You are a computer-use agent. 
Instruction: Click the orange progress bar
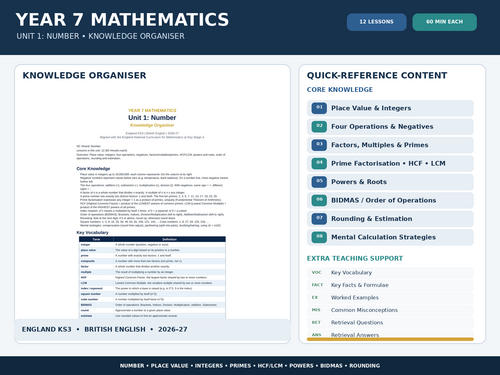pyautogui.click(x=390, y=339)
